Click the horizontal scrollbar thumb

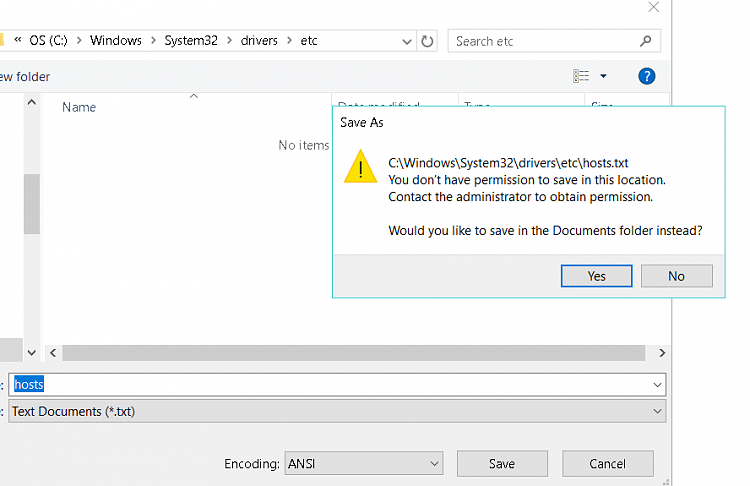[x=353, y=353]
